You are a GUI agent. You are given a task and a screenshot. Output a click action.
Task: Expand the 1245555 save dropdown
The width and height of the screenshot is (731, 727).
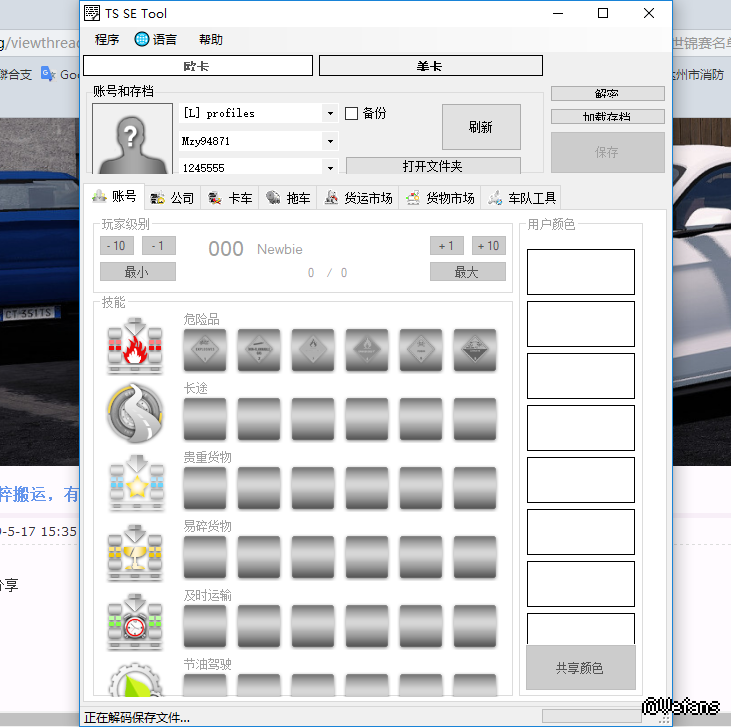[330, 168]
